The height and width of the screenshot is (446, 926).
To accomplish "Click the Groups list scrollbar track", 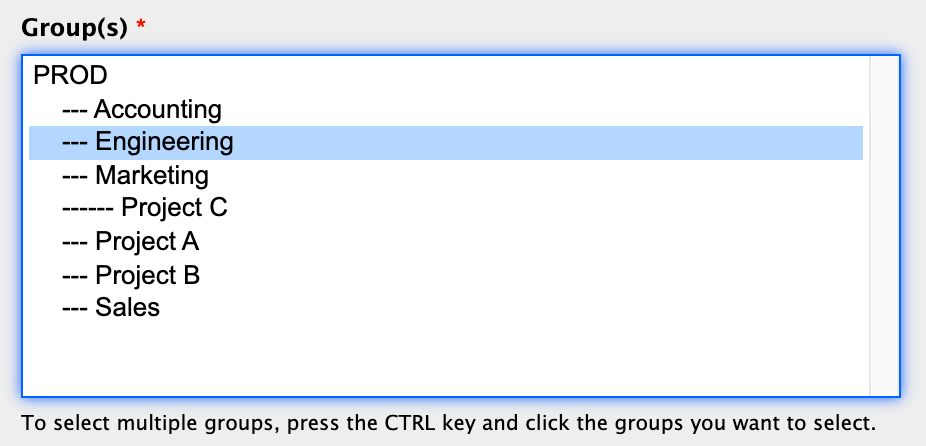I will pyautogui.click(x=884, y=226).
